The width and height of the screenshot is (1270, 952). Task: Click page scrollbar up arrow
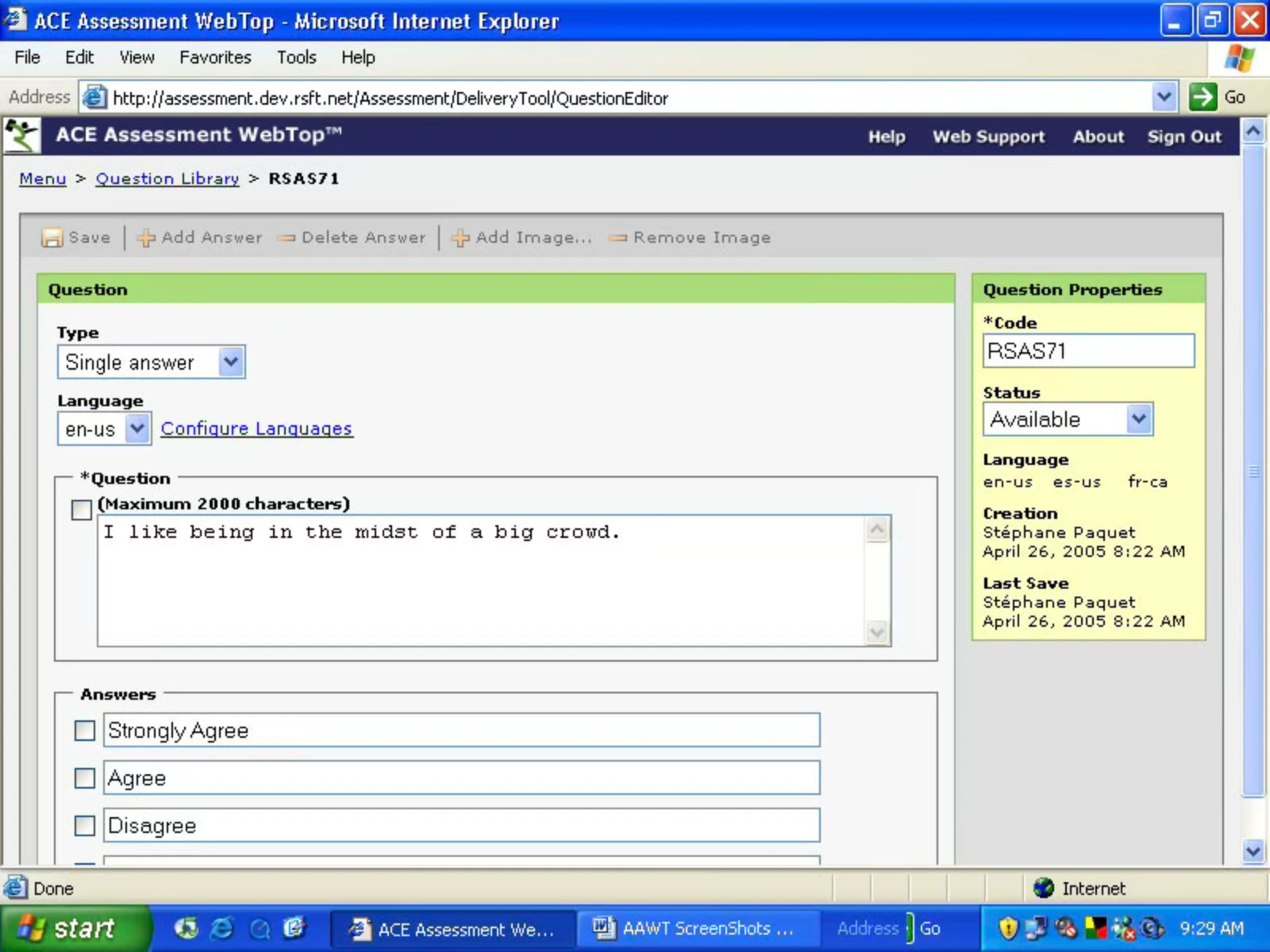1253,131
